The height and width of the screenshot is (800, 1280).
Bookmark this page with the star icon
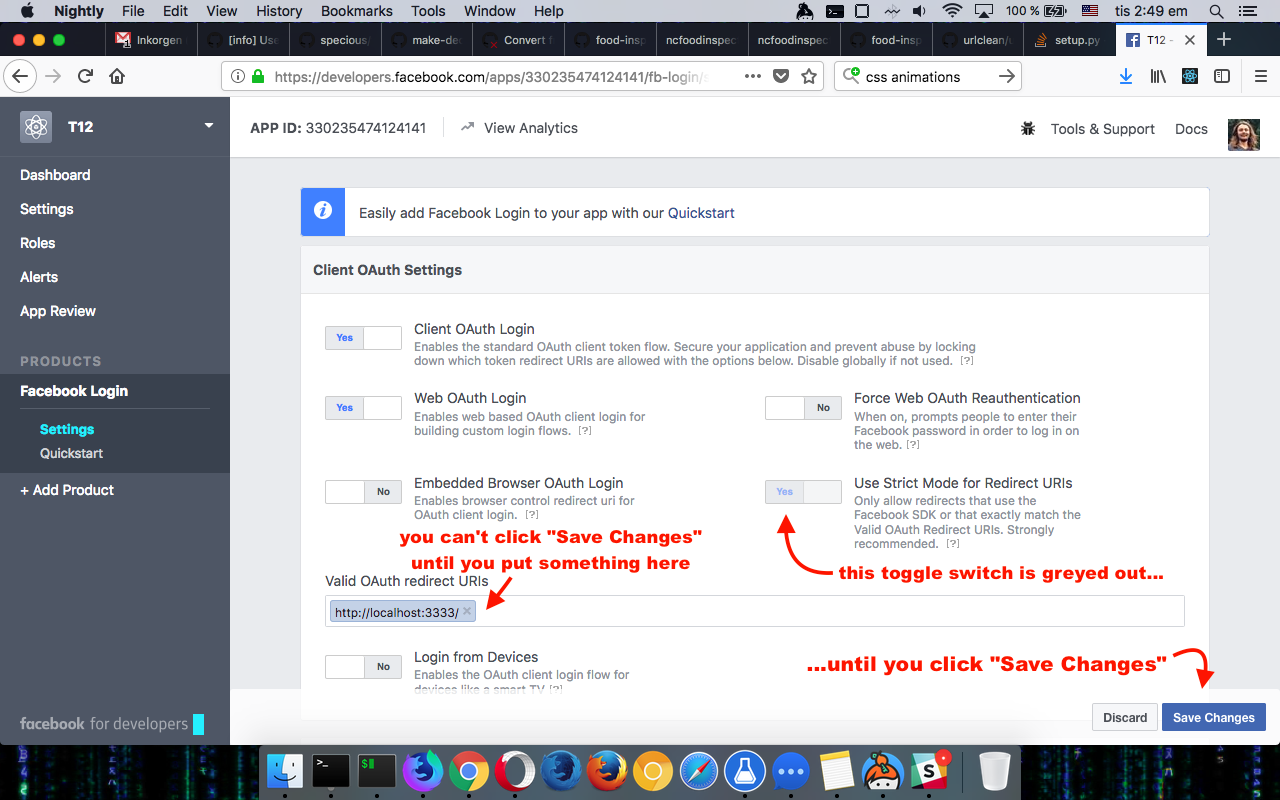(808, 77)
